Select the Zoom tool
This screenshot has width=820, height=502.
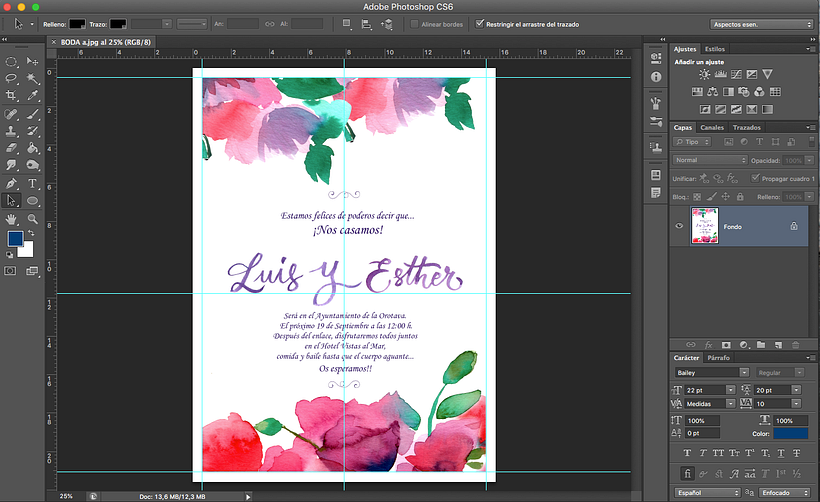(32, 219)
